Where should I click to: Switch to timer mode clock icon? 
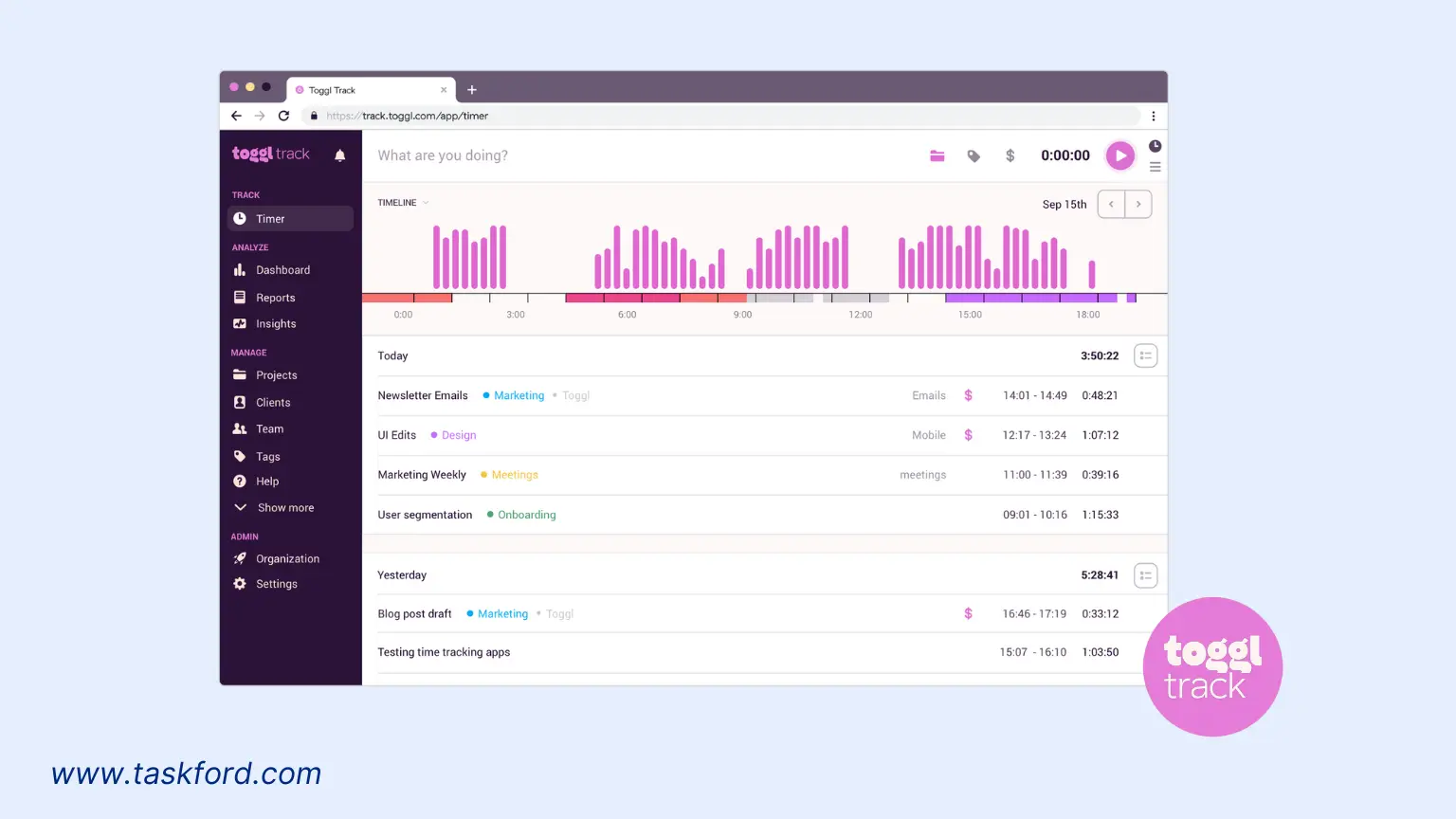tap(1155, 146)
